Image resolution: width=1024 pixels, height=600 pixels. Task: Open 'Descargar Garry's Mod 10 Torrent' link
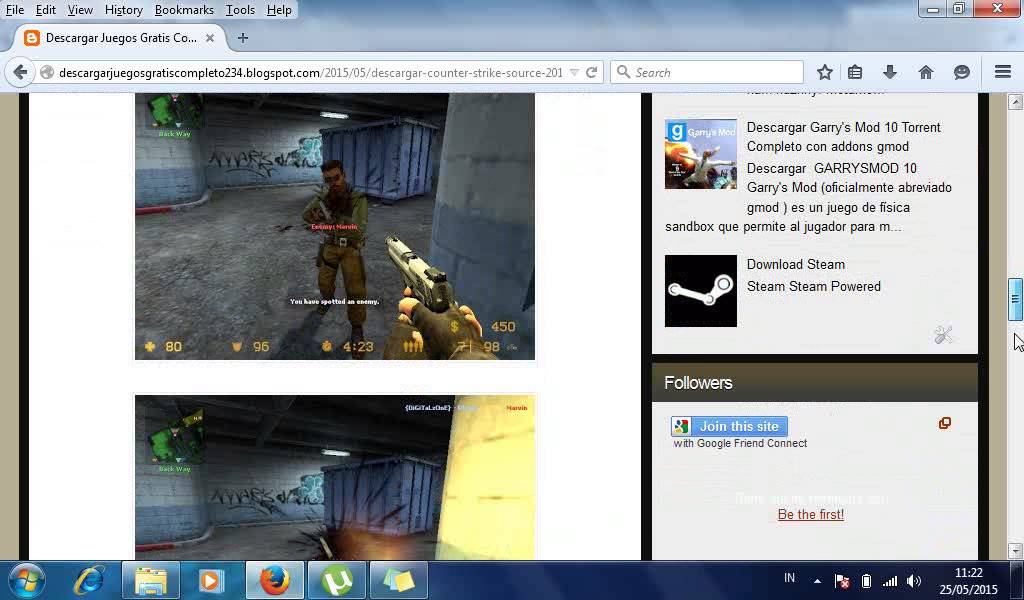(x=843, y=136)
